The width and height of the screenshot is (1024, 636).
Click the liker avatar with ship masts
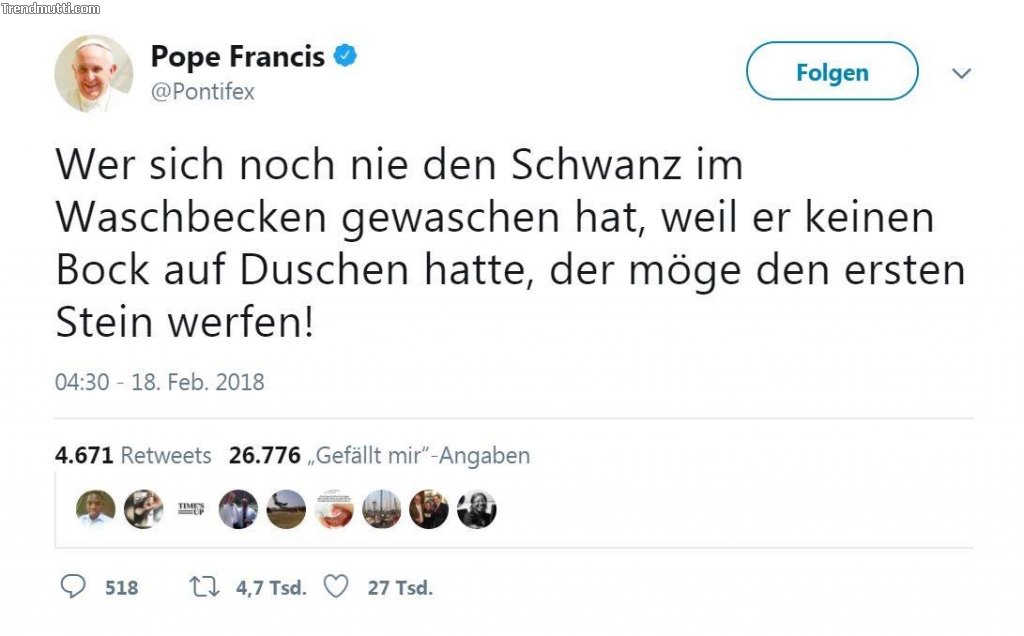(381, 509)
